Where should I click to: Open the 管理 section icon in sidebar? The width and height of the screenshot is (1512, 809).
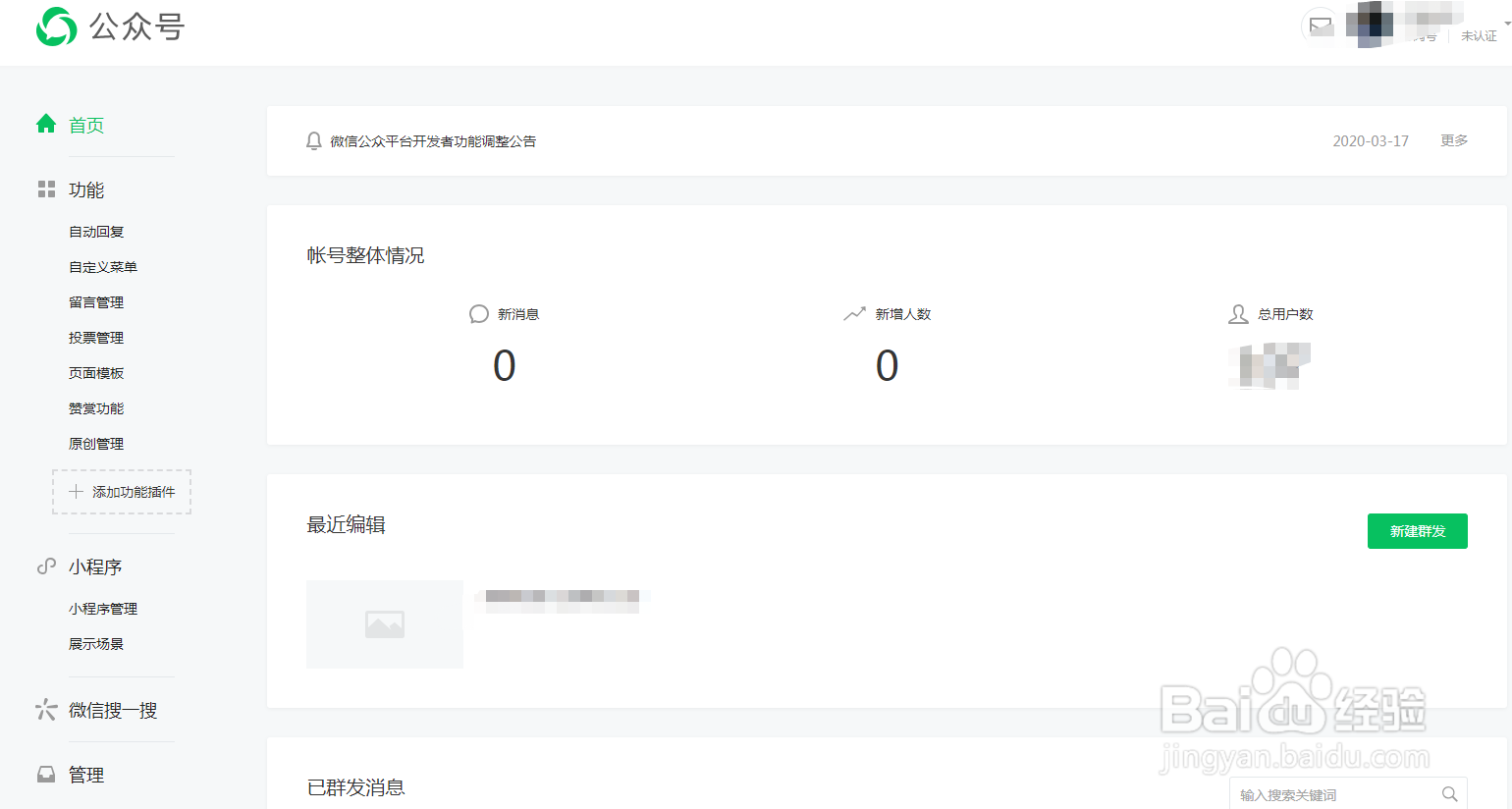[45, 773]
